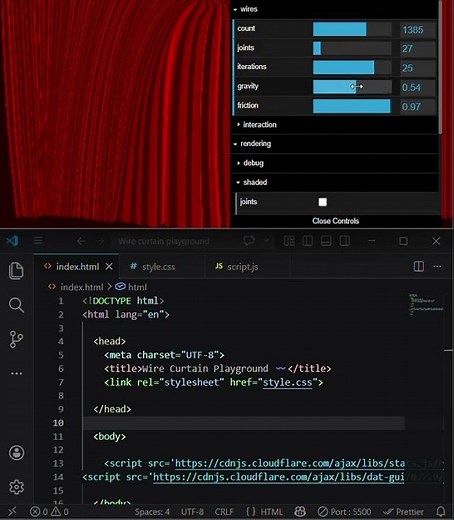Open the hamburger application menu

tap(38, 241)
